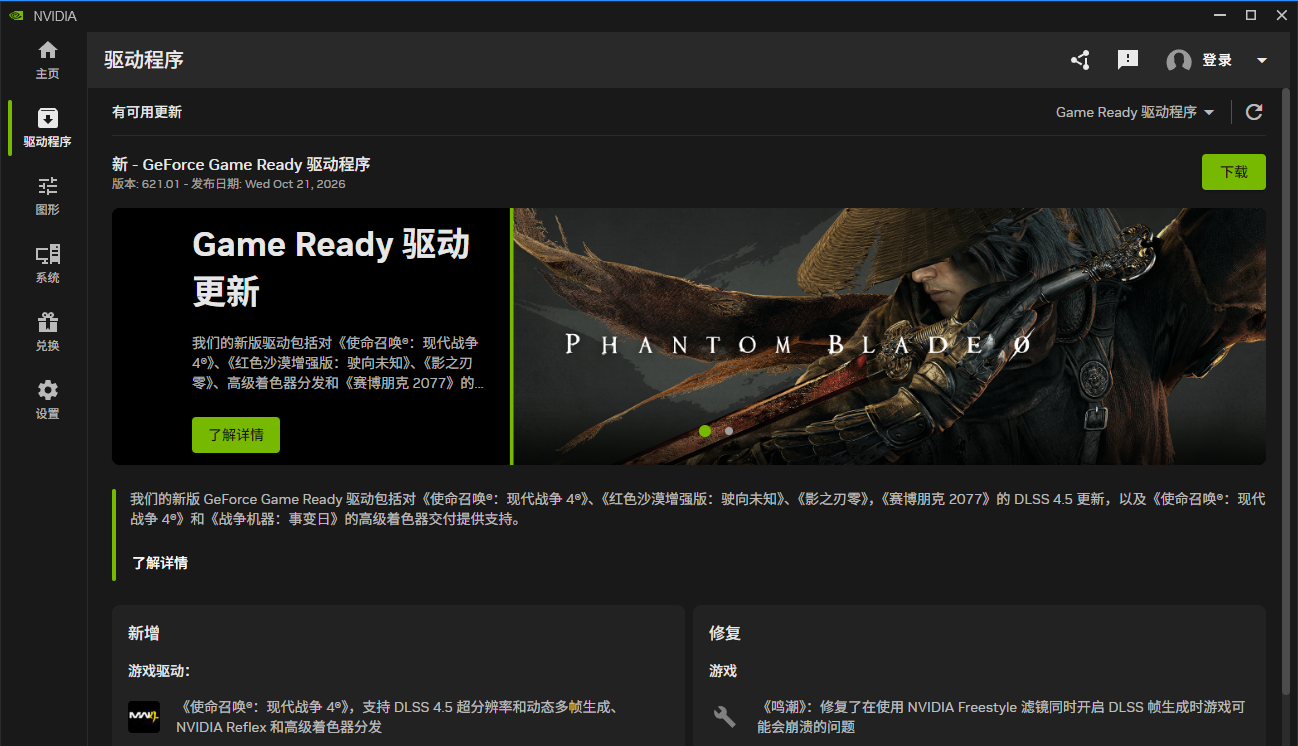Click the Modern Warfare 4 game icon
This screenshot has height=746, width=1298.
(x=144, y=717)
